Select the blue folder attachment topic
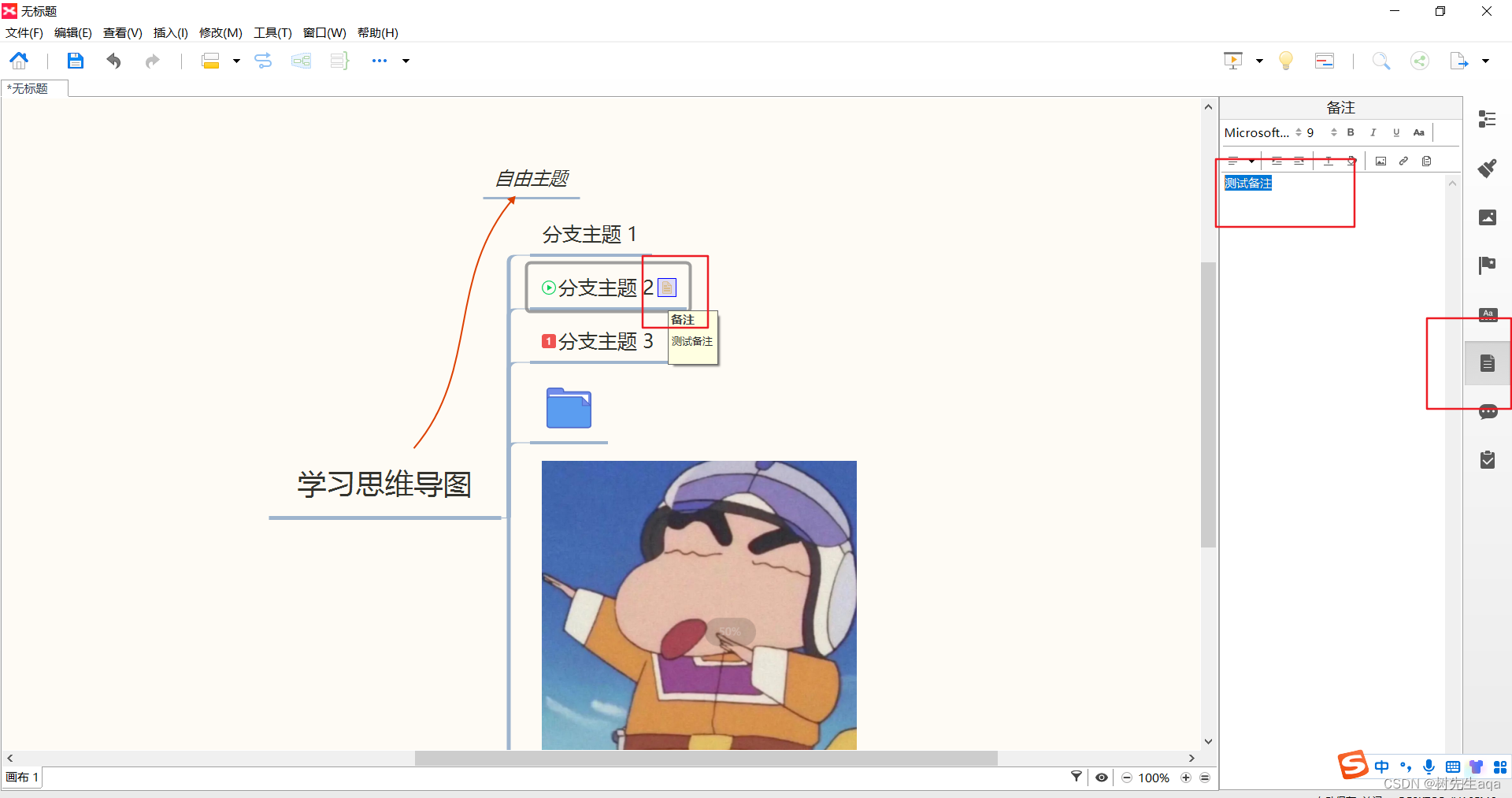 coord(569,408)
